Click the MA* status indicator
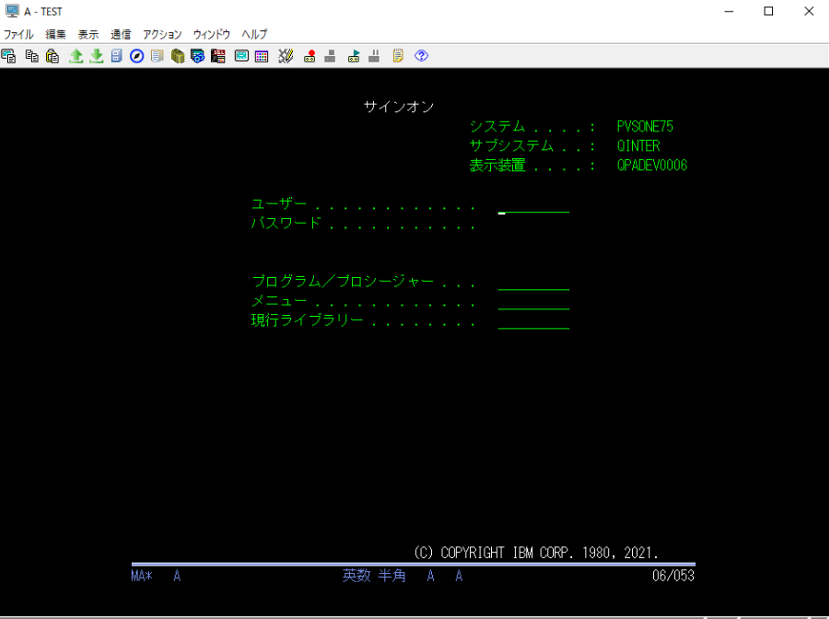Screen dimensions: 829x619 (x=142, y=576)
